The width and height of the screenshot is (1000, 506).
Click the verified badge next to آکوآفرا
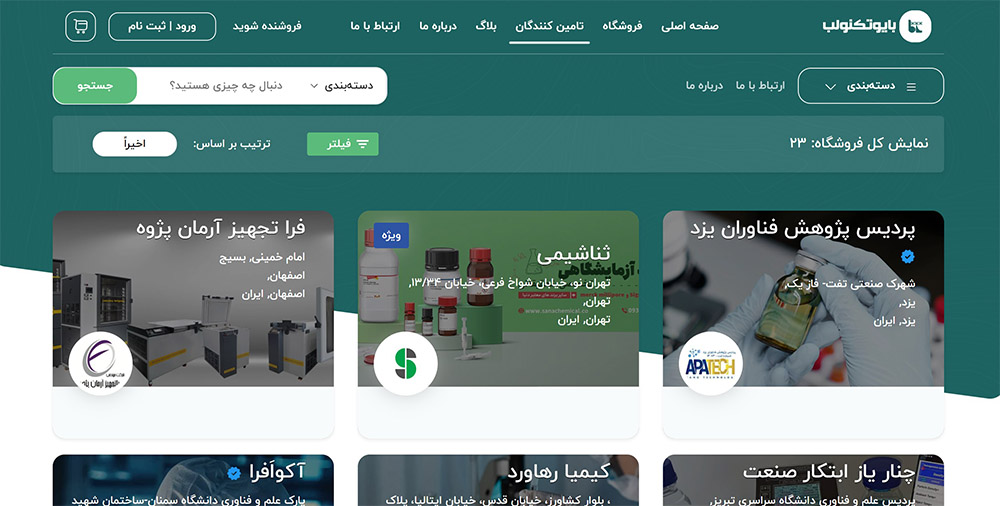pyautogui.click(x=235, y=473)
